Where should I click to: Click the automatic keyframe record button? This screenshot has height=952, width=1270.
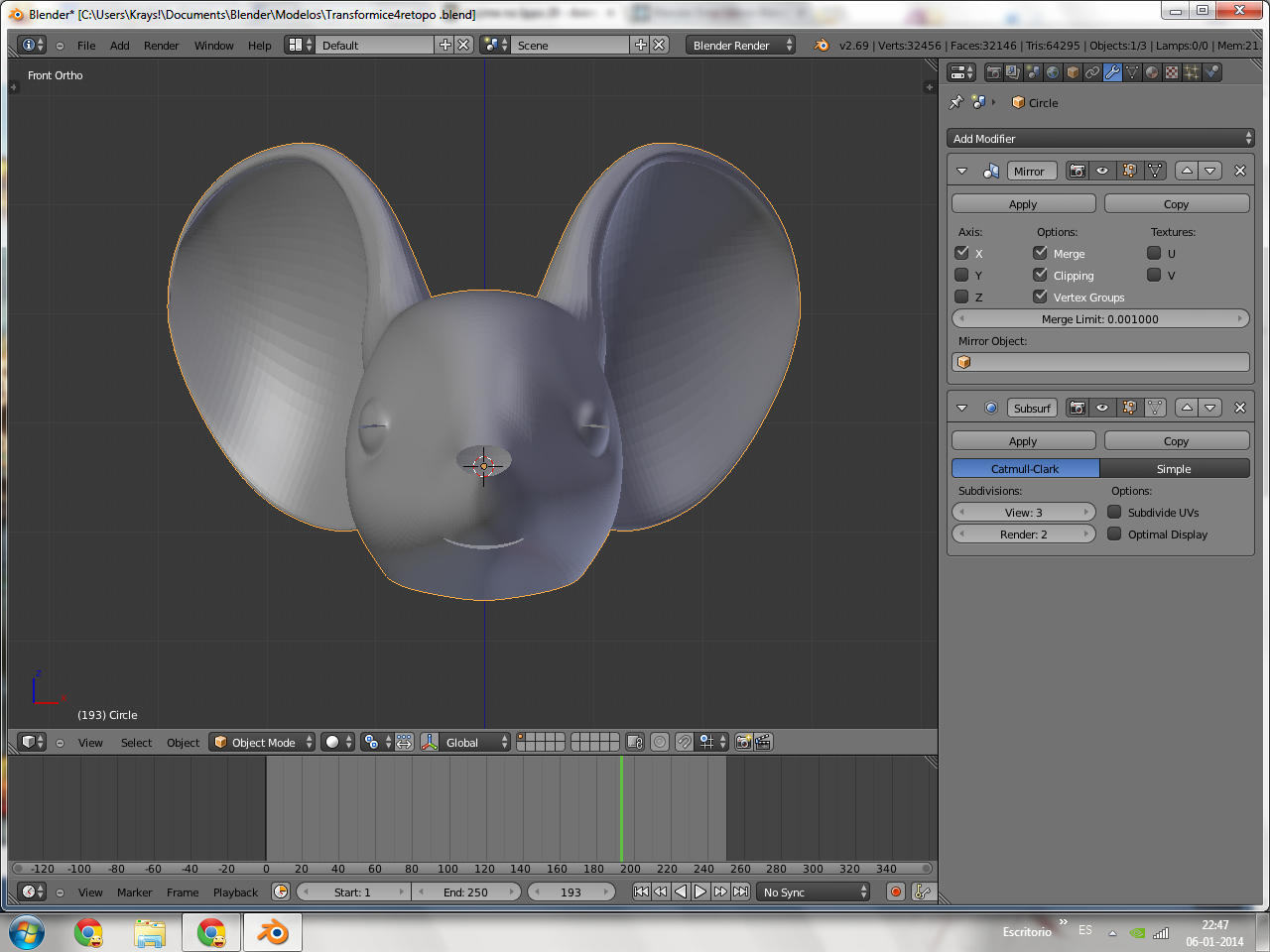click(x=896, y=892)
